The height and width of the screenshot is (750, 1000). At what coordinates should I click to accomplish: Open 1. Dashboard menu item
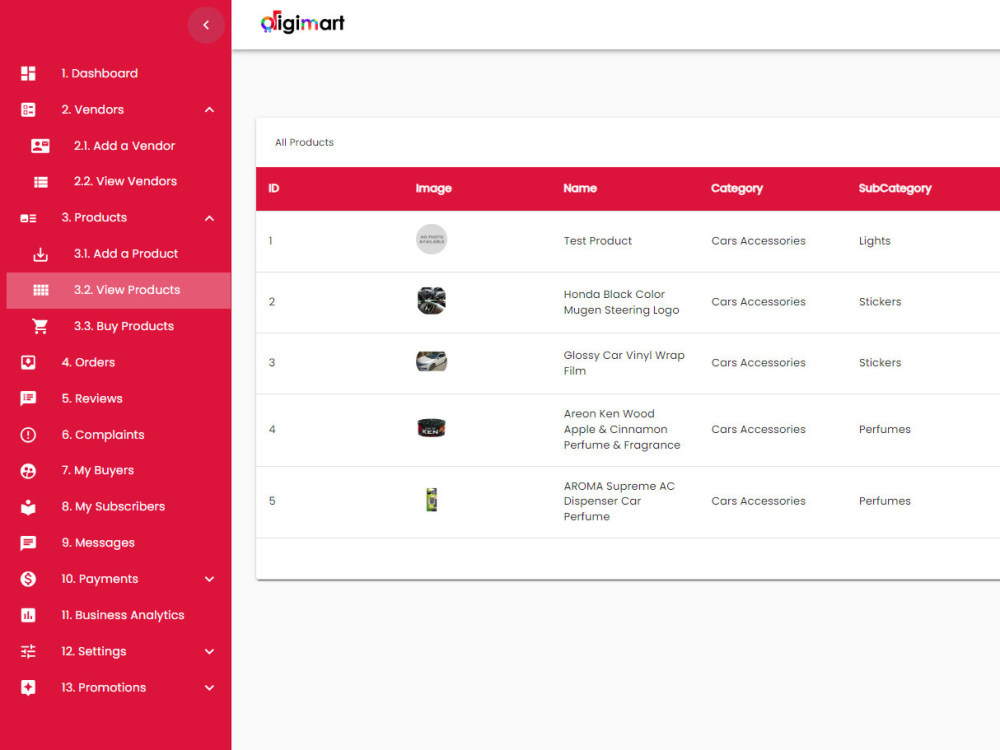point(99,73)
